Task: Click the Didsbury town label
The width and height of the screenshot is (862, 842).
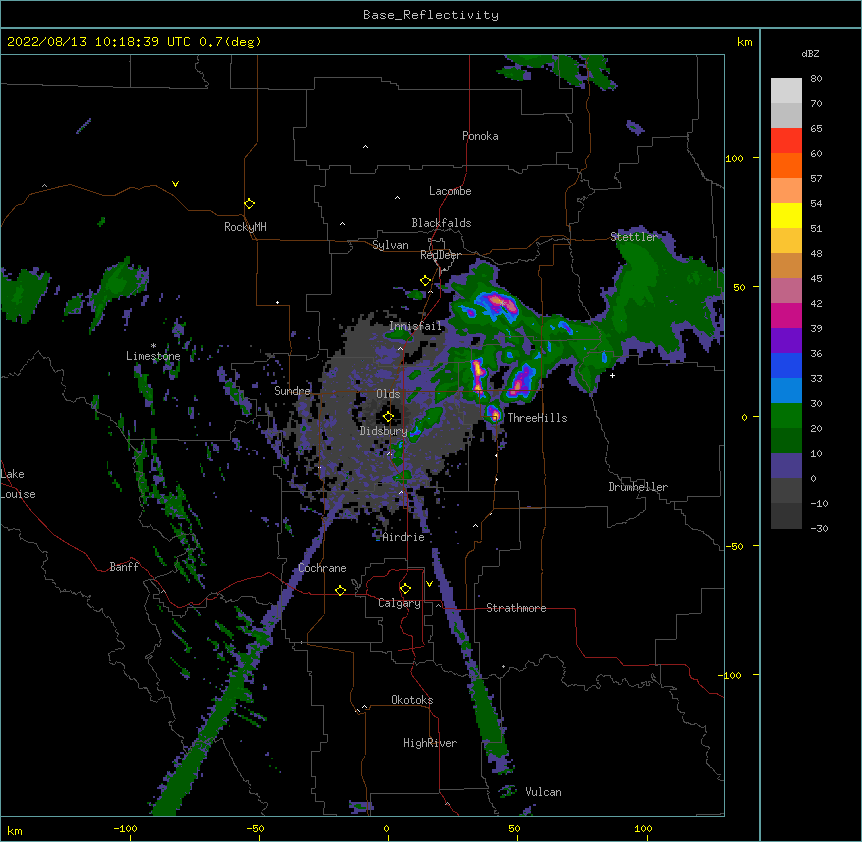Action: coord(383,431)
